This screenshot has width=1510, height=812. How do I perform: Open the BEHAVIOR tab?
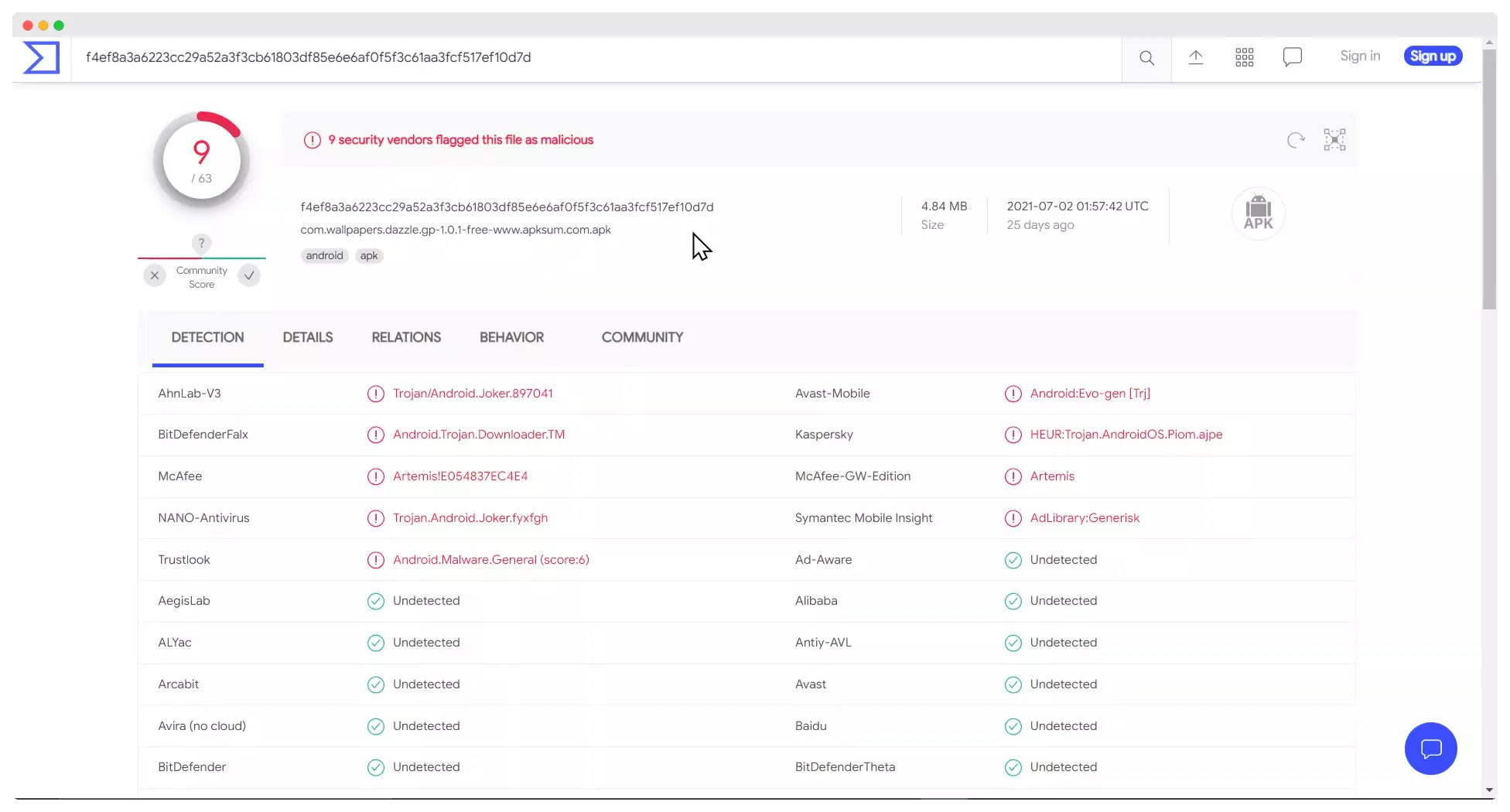pyautogui.click(x=511, y=338)
